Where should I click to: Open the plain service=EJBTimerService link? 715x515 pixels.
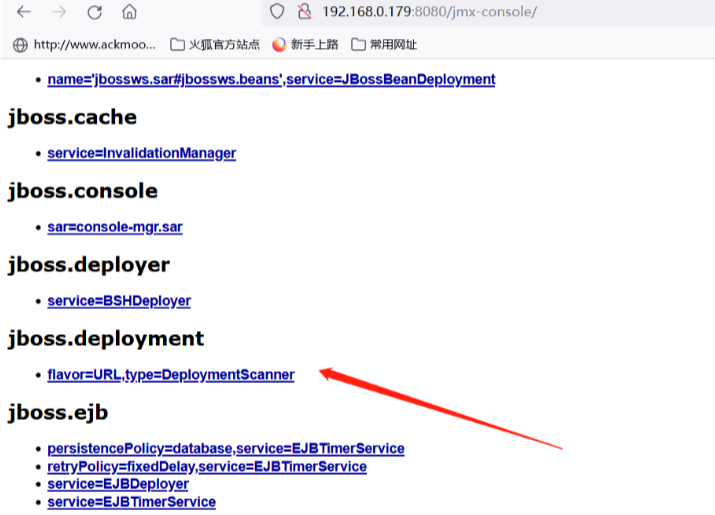pyautogui.click(x=131, y=502)
